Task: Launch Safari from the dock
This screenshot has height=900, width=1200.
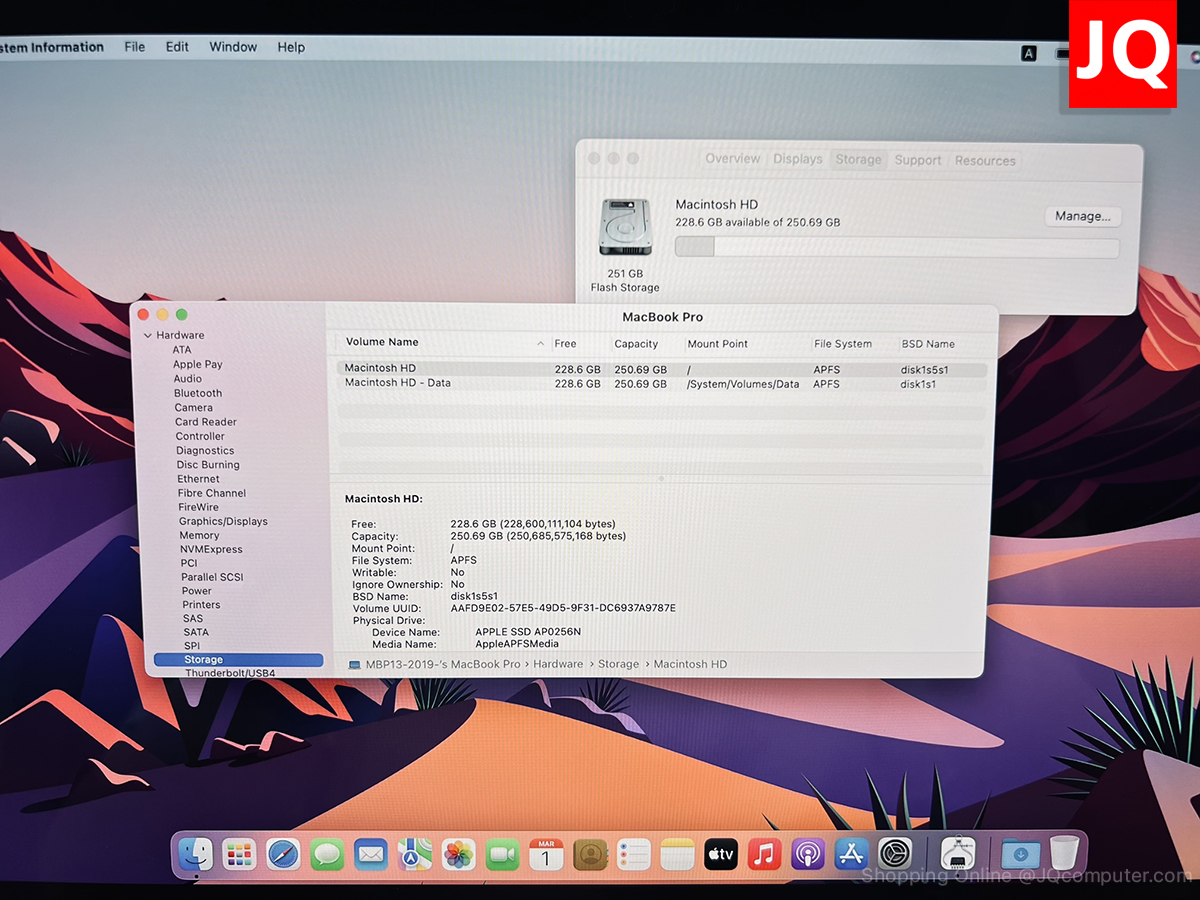Action: coord(283,854)
